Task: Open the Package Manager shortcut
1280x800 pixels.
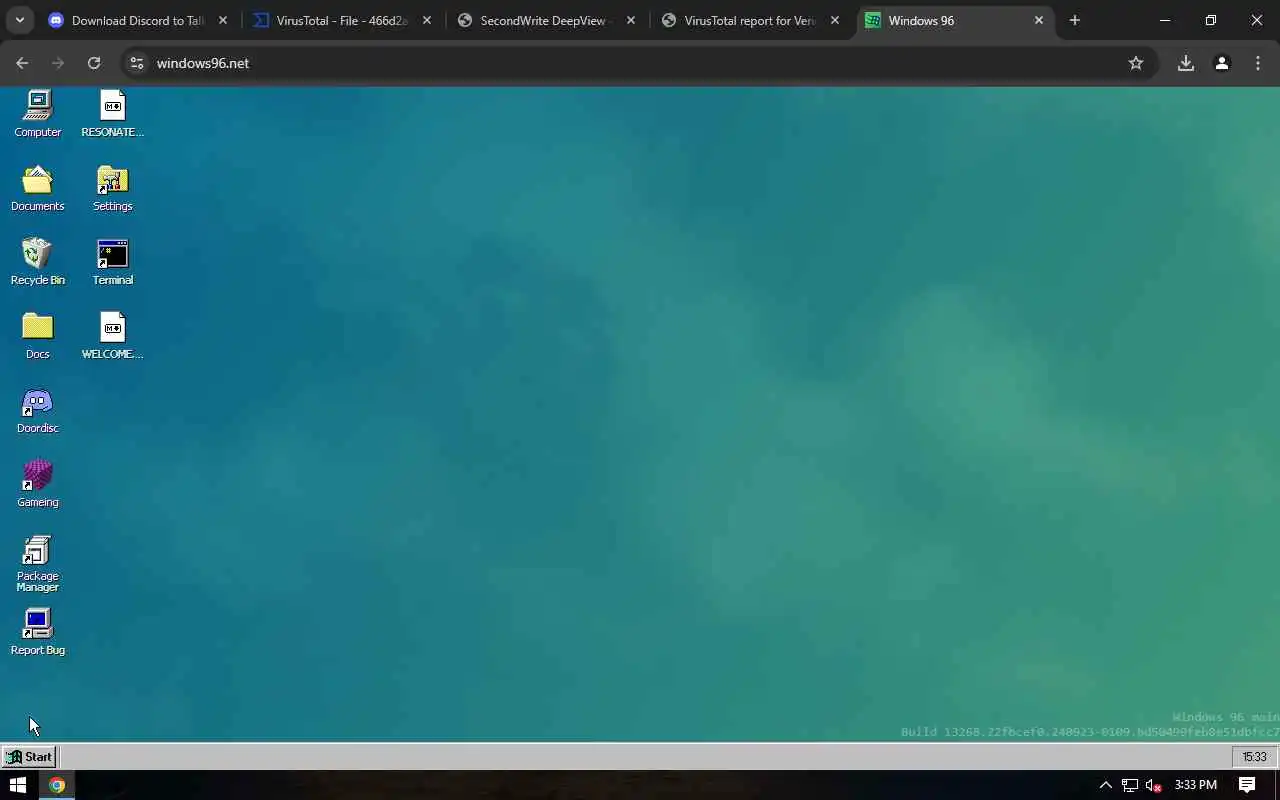Action: coord(38,563)
